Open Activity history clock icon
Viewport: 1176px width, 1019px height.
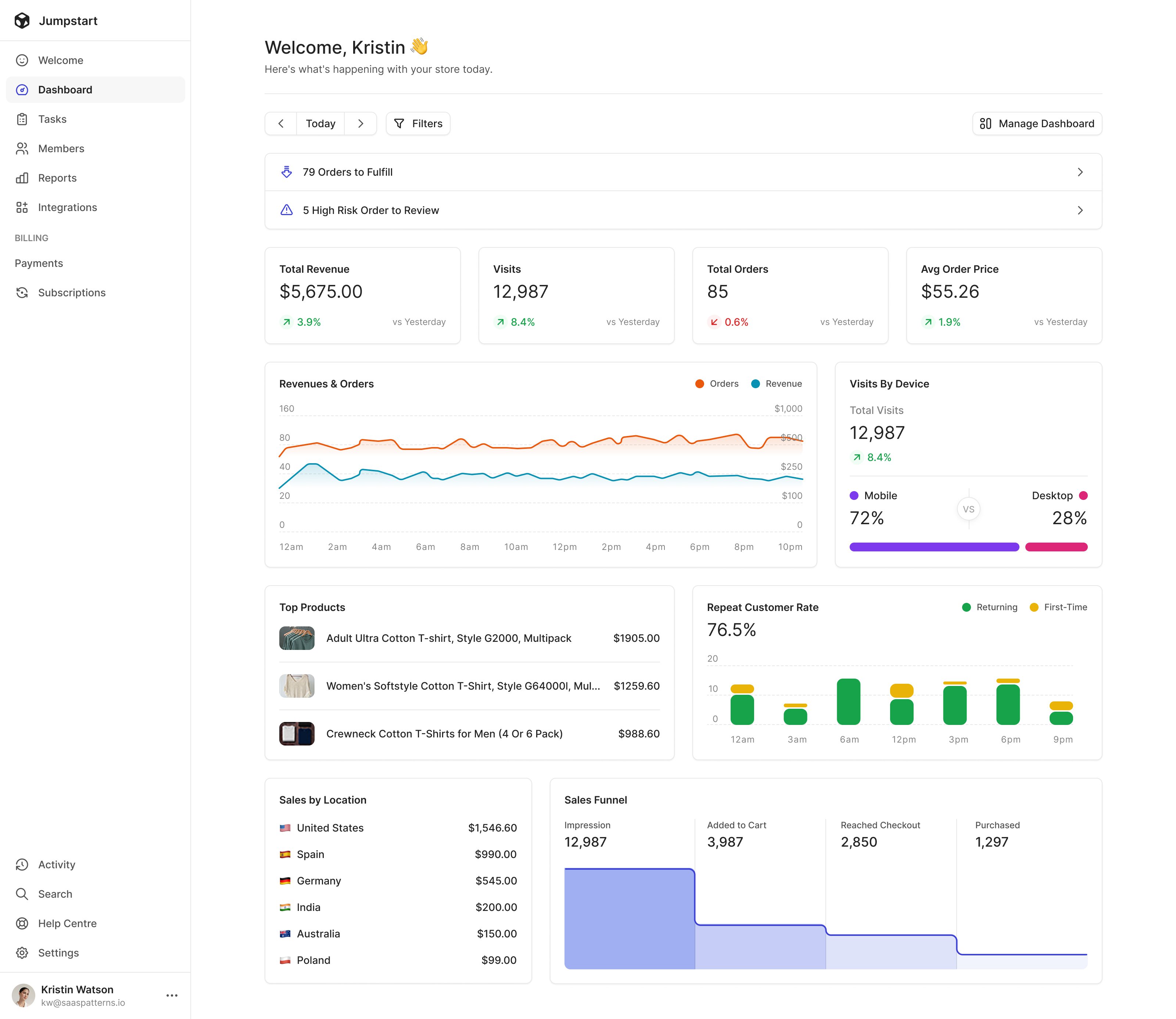[22, 865]
